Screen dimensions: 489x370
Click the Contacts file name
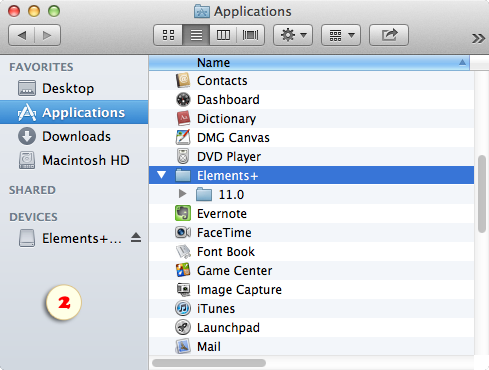click(x=222, y=81)
